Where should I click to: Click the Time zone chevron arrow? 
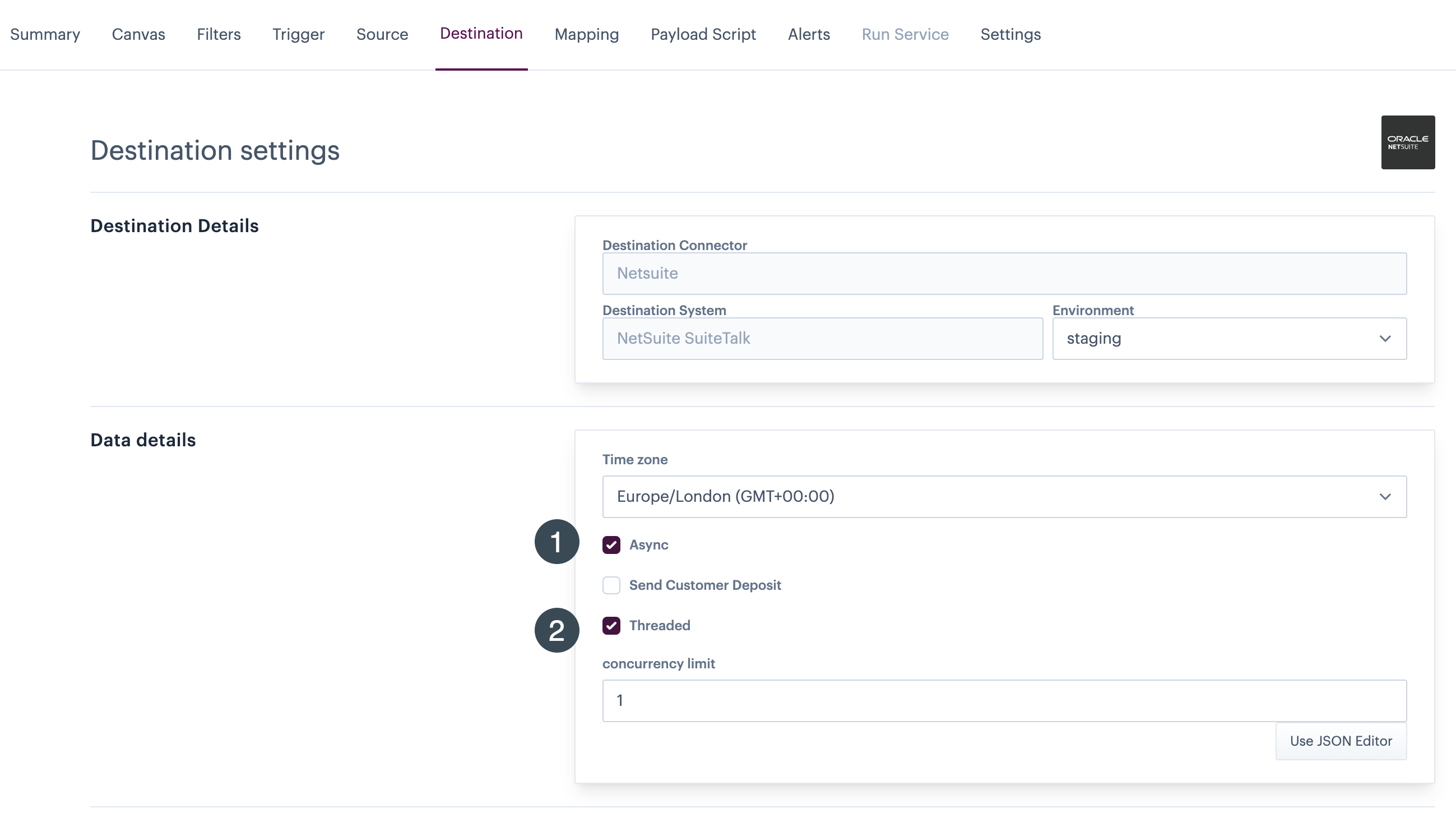(x=1385, y=496)
